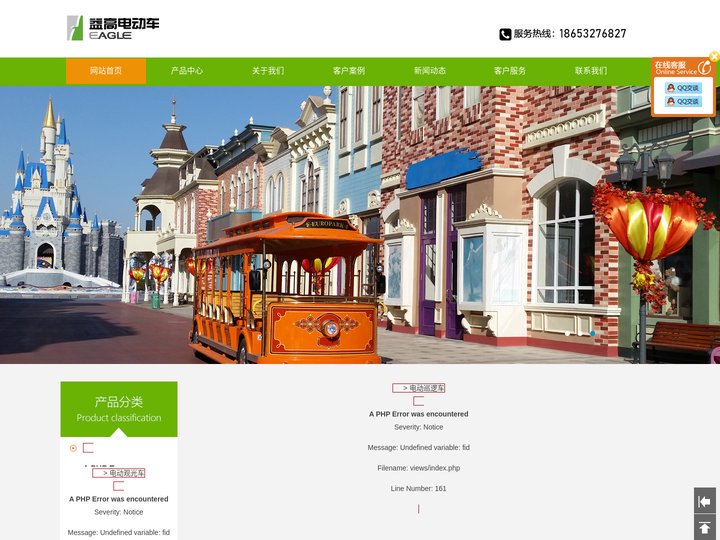This screenshot has height=540, width=720.
Task: Open the 产品中心 menu item
Action: [x=187, y=71]
